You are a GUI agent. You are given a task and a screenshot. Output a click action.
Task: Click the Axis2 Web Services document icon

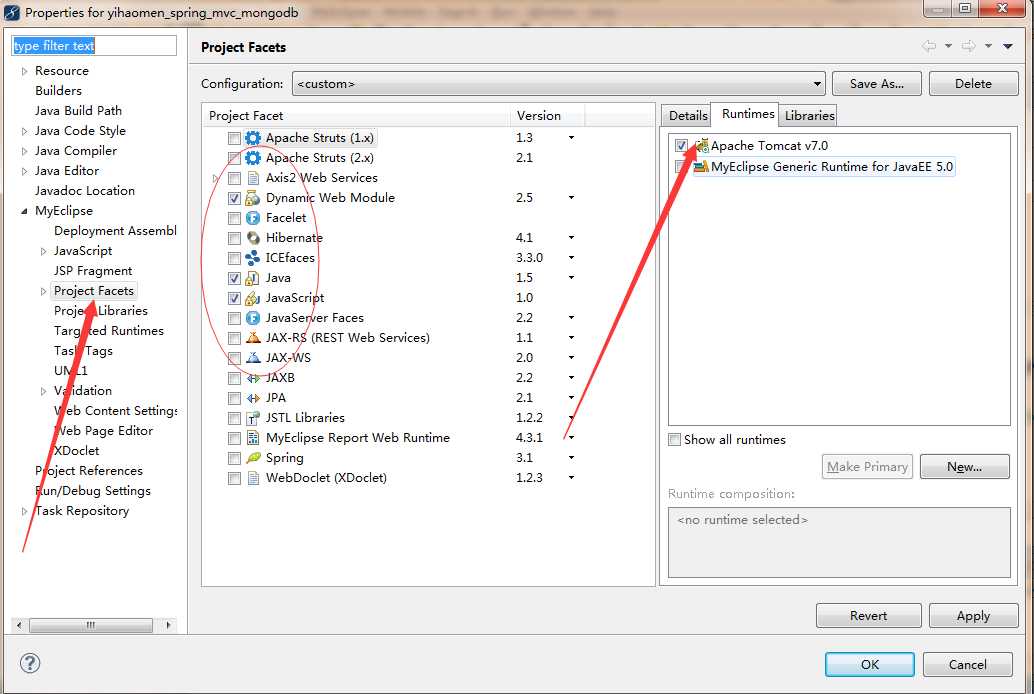253,178
